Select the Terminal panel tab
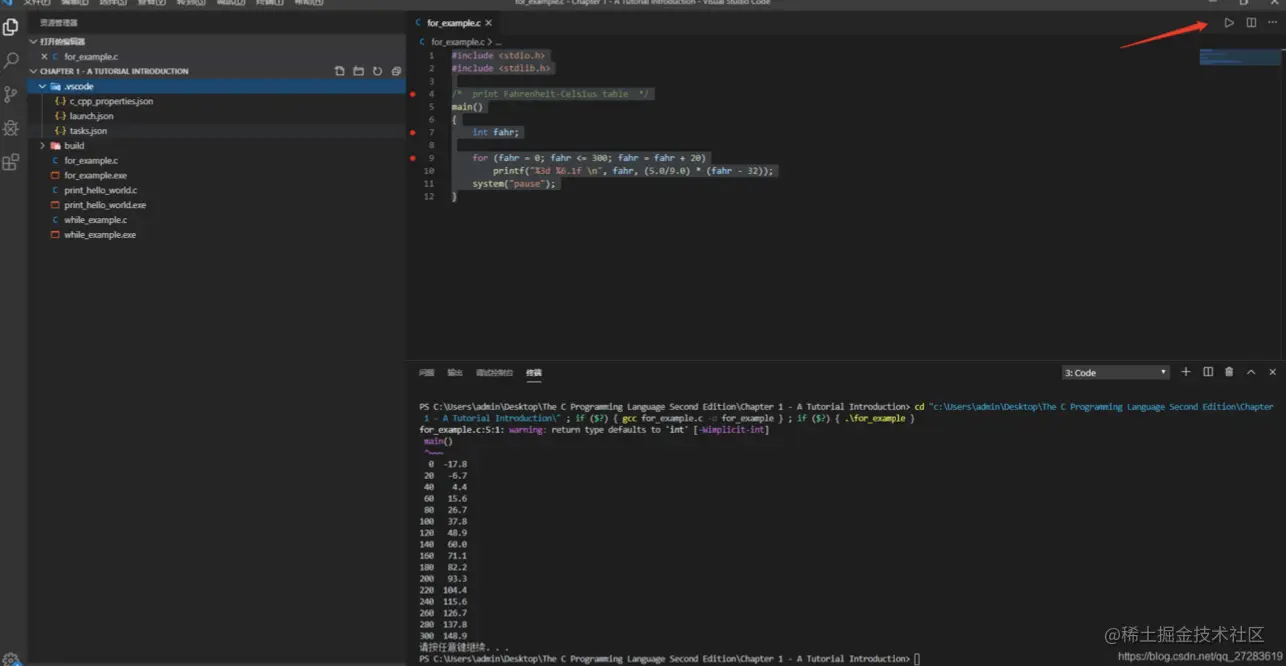 point(534,373)
